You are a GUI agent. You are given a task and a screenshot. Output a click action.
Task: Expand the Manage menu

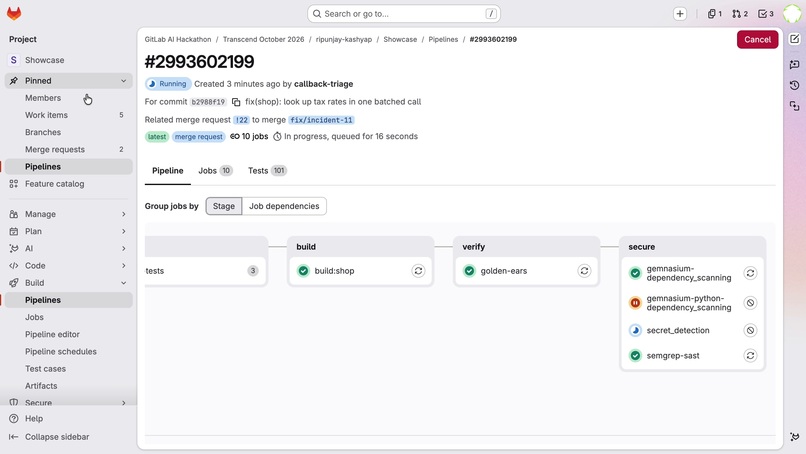(x=68, y=214)
